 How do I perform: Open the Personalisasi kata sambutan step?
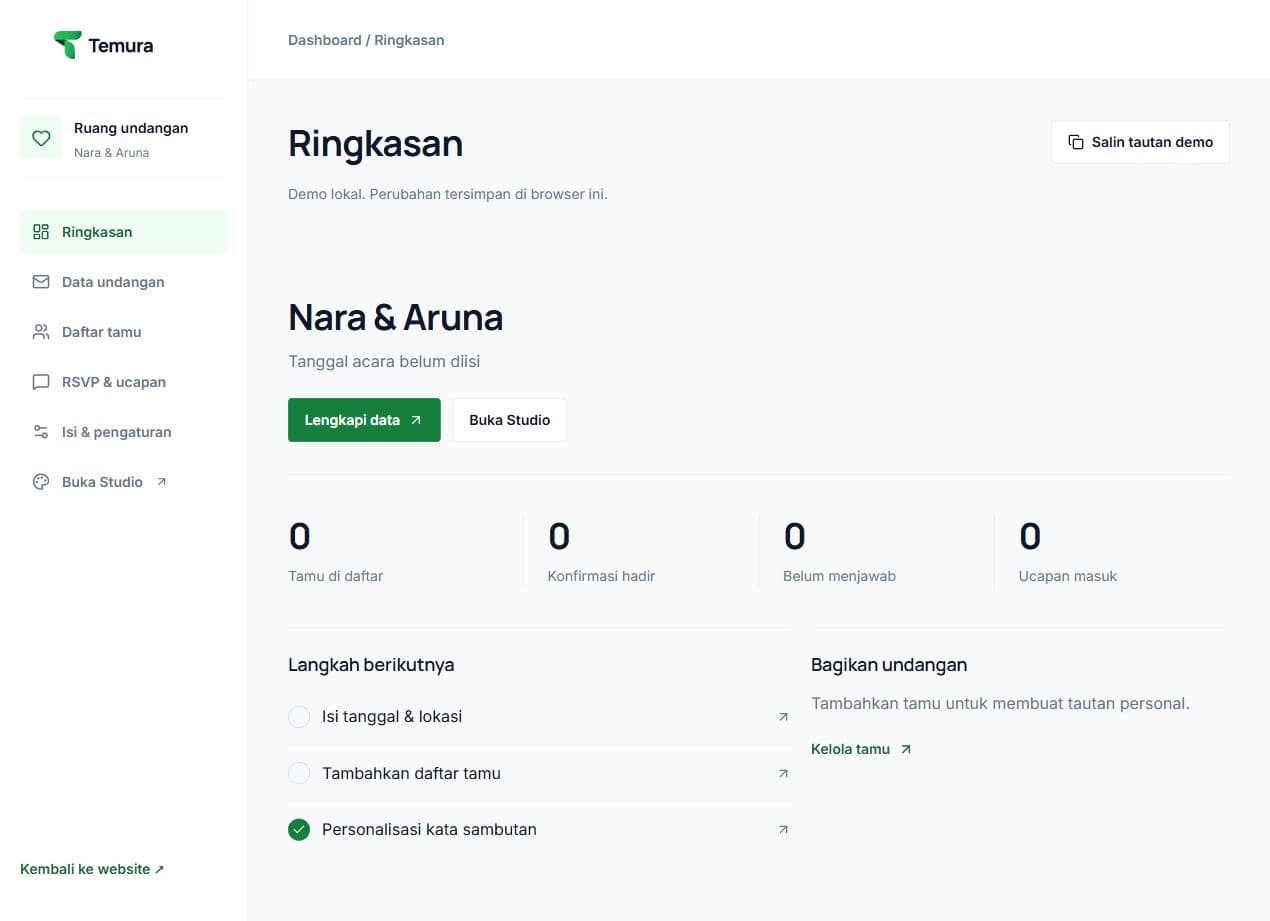point(539,829)
